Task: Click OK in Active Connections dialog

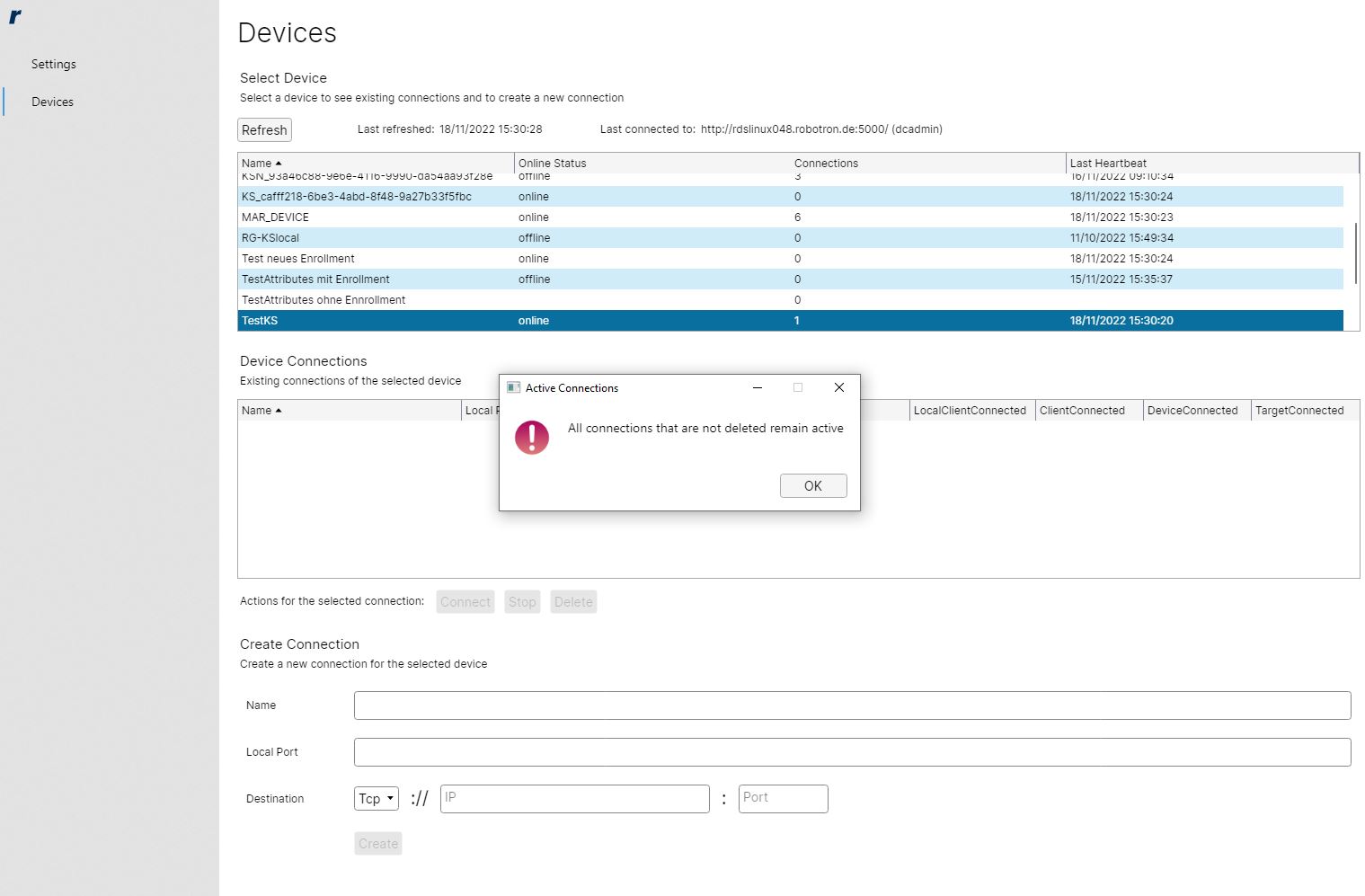Action: (x=813, y=485)
